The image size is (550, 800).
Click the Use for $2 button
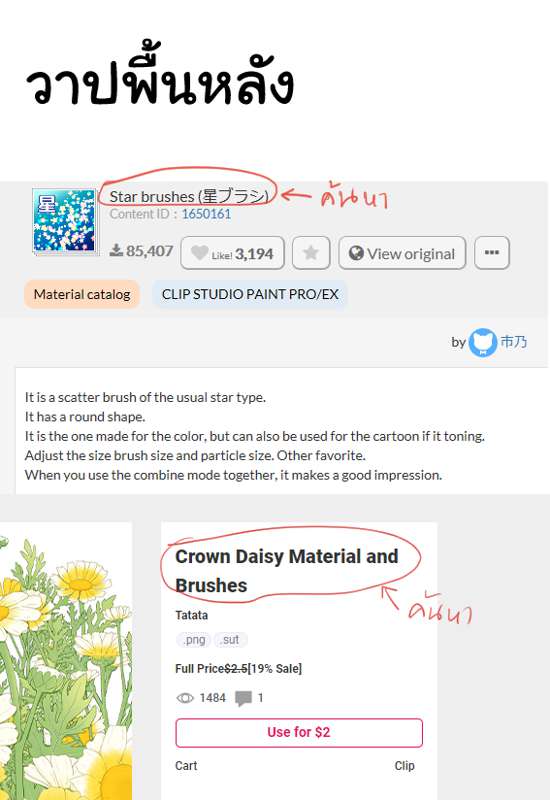click(299, 733)
